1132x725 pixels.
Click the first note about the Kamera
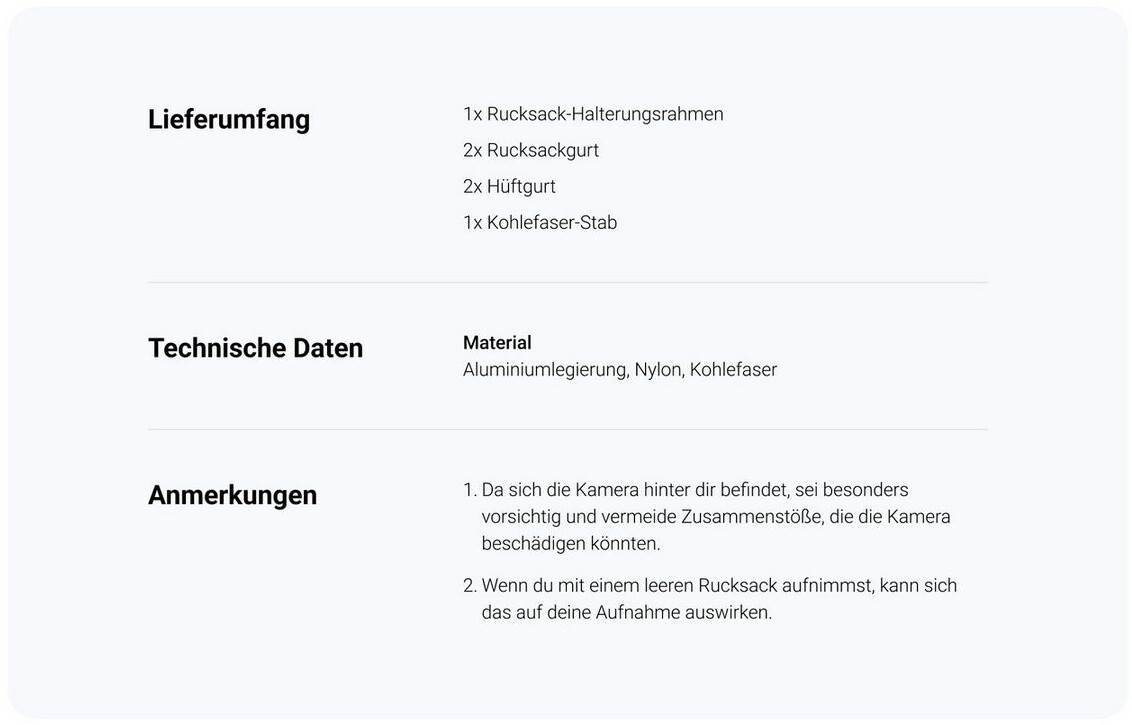pos(708,516)
